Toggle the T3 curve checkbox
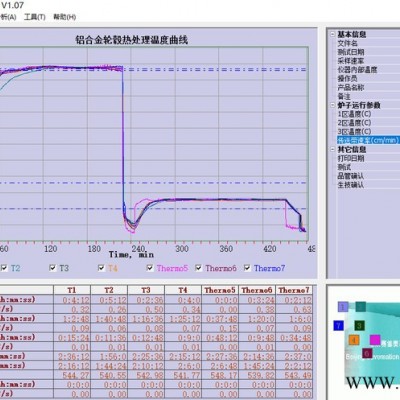Screen dimensions: 400x400 (53, 268)
